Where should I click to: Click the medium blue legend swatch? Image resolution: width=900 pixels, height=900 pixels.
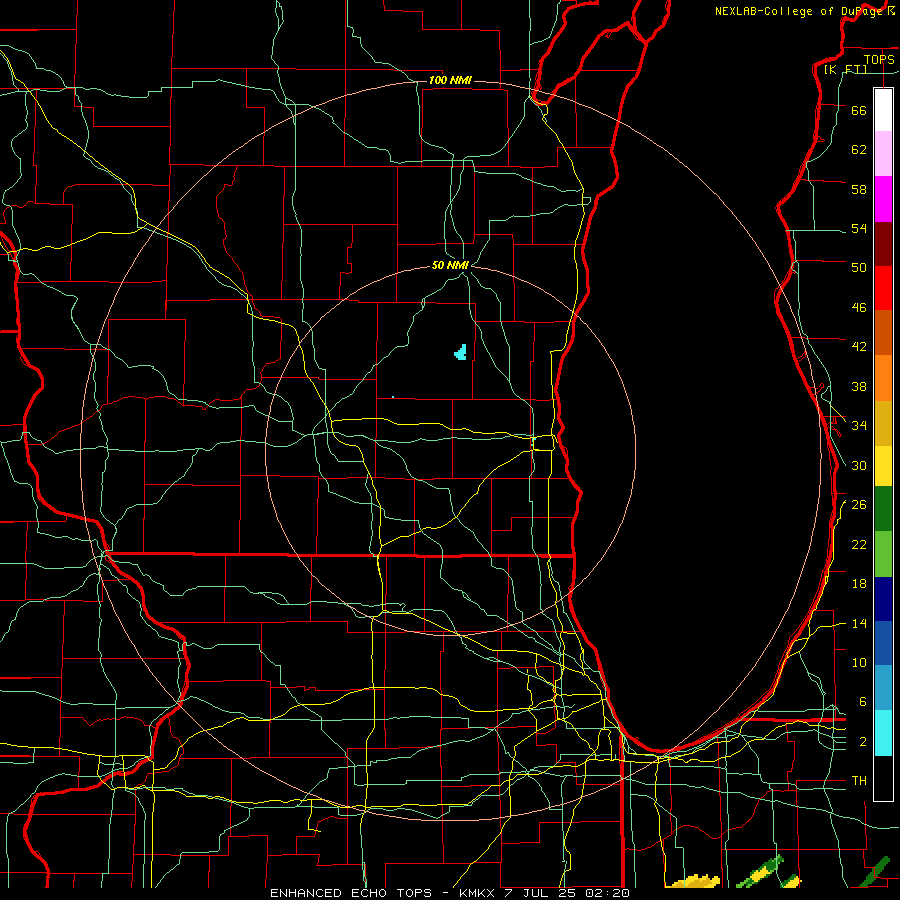click(883, 643)
